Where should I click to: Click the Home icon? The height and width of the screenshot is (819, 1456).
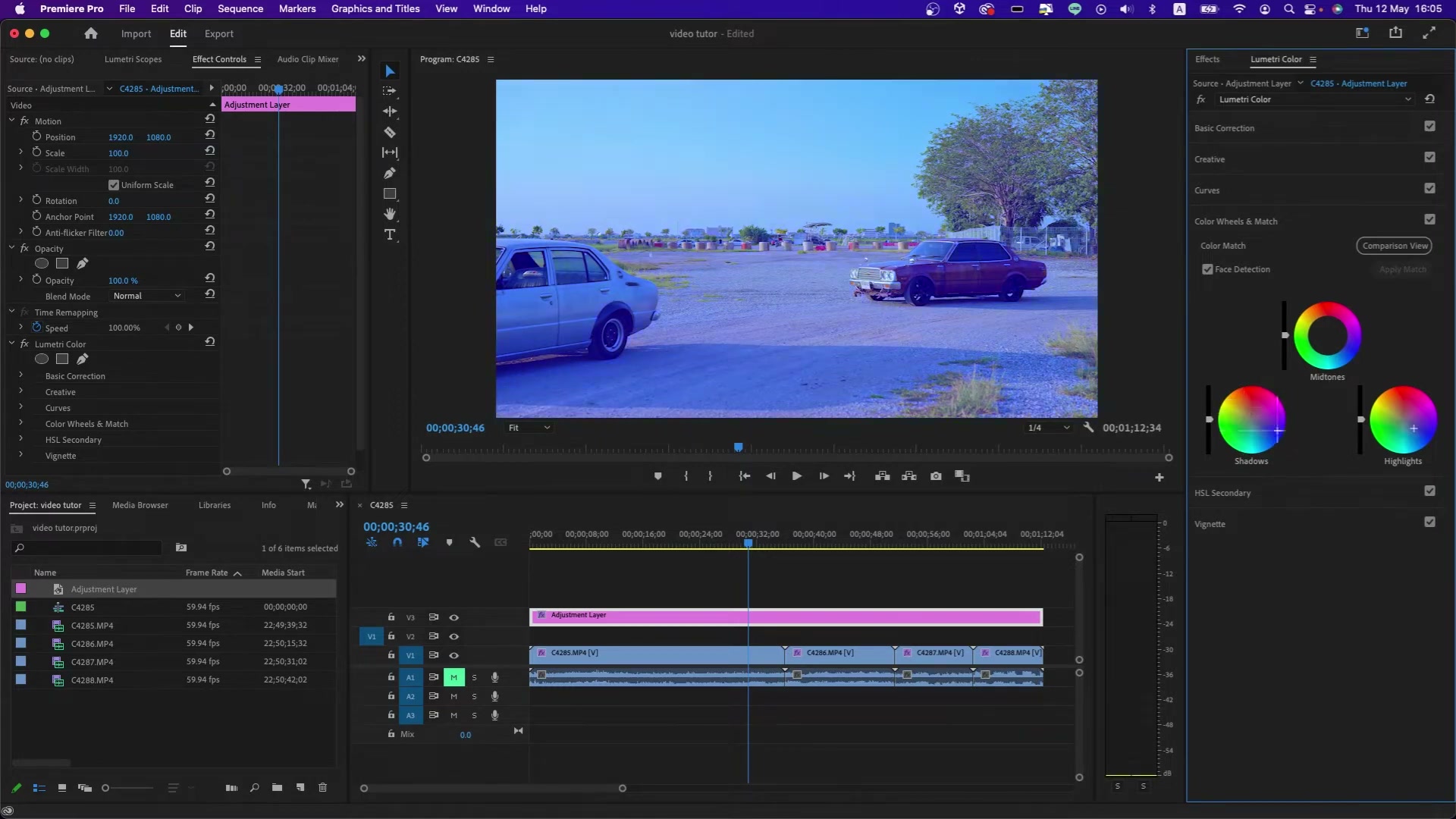pos(91,33)
